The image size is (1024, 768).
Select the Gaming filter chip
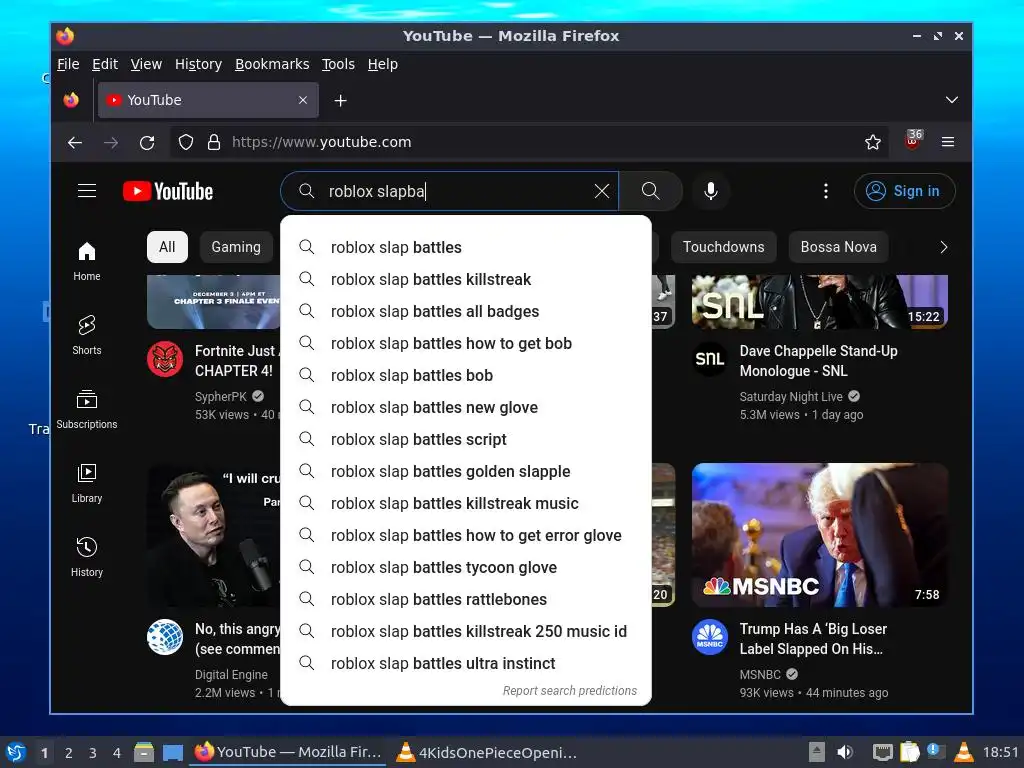pyautogui.click(x=236, y=247)
